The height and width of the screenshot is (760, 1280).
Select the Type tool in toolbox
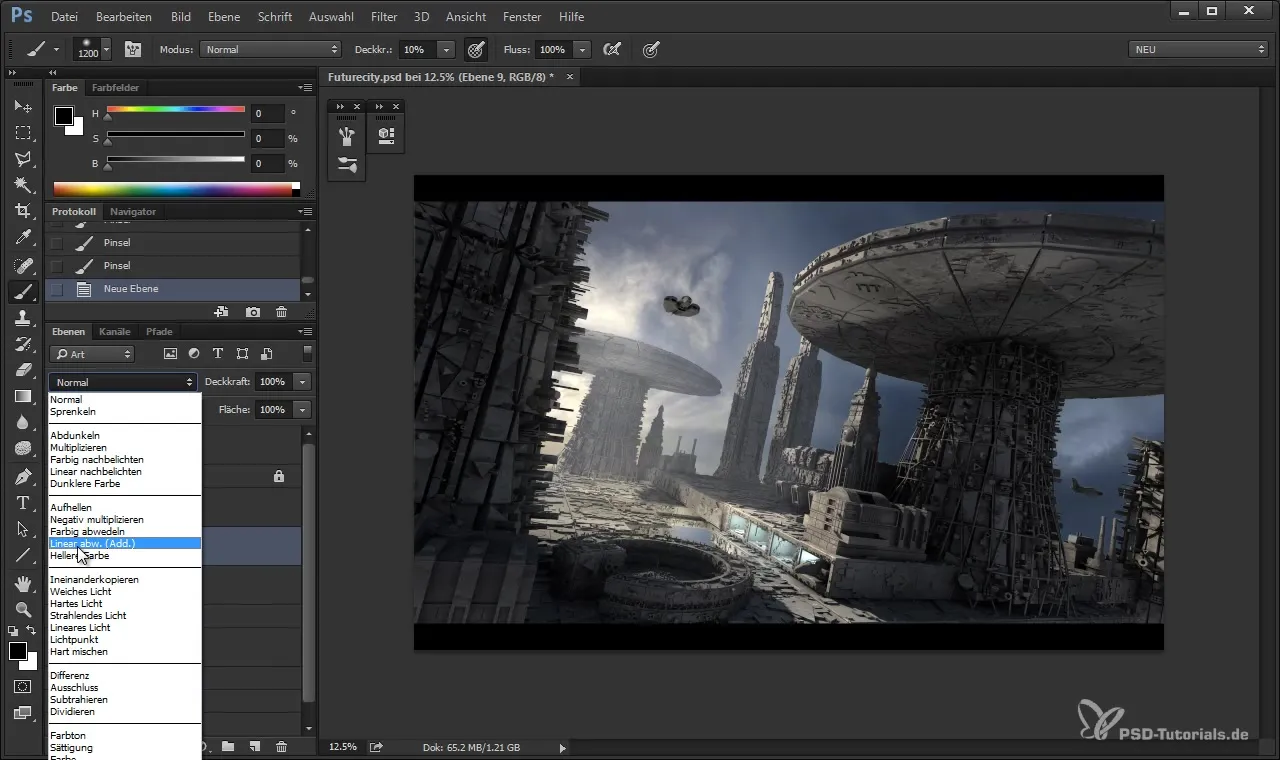pyautogui.click(x=22, y=503)
